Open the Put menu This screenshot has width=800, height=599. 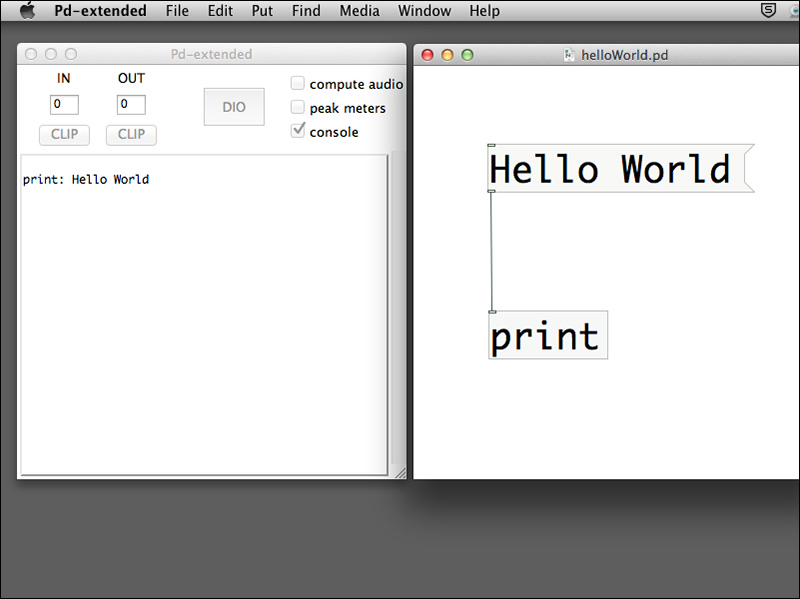[x=262, y=11]
